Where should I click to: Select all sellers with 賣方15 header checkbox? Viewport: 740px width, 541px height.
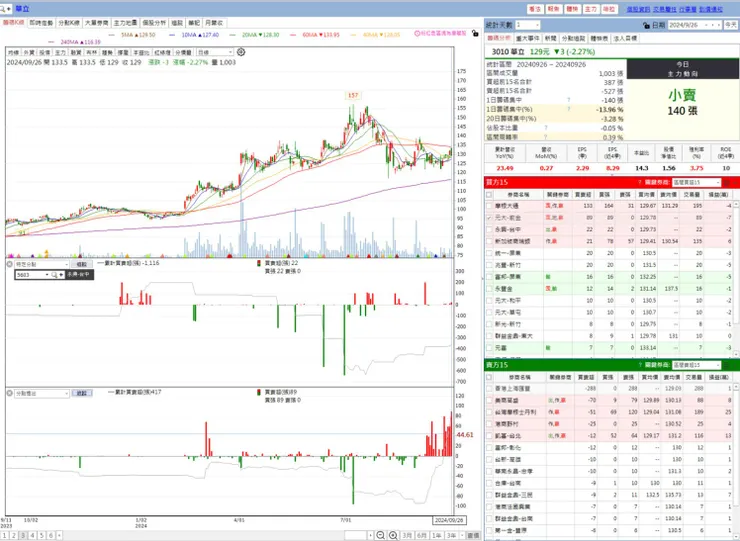(489, 377)
